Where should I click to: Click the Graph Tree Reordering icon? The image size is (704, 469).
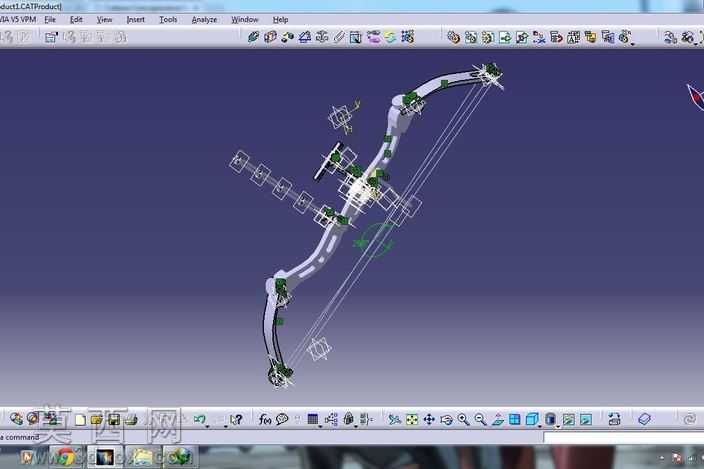coord(556,38)
